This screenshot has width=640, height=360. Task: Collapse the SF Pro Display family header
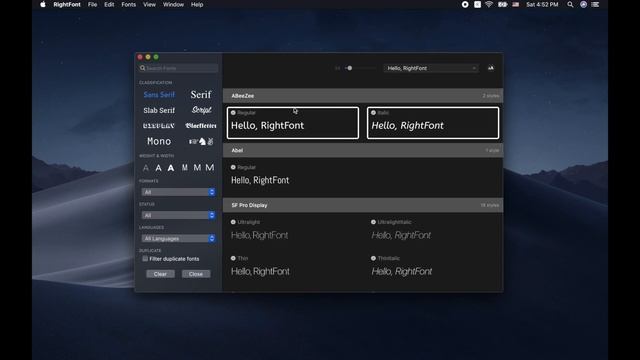(363, 205)
